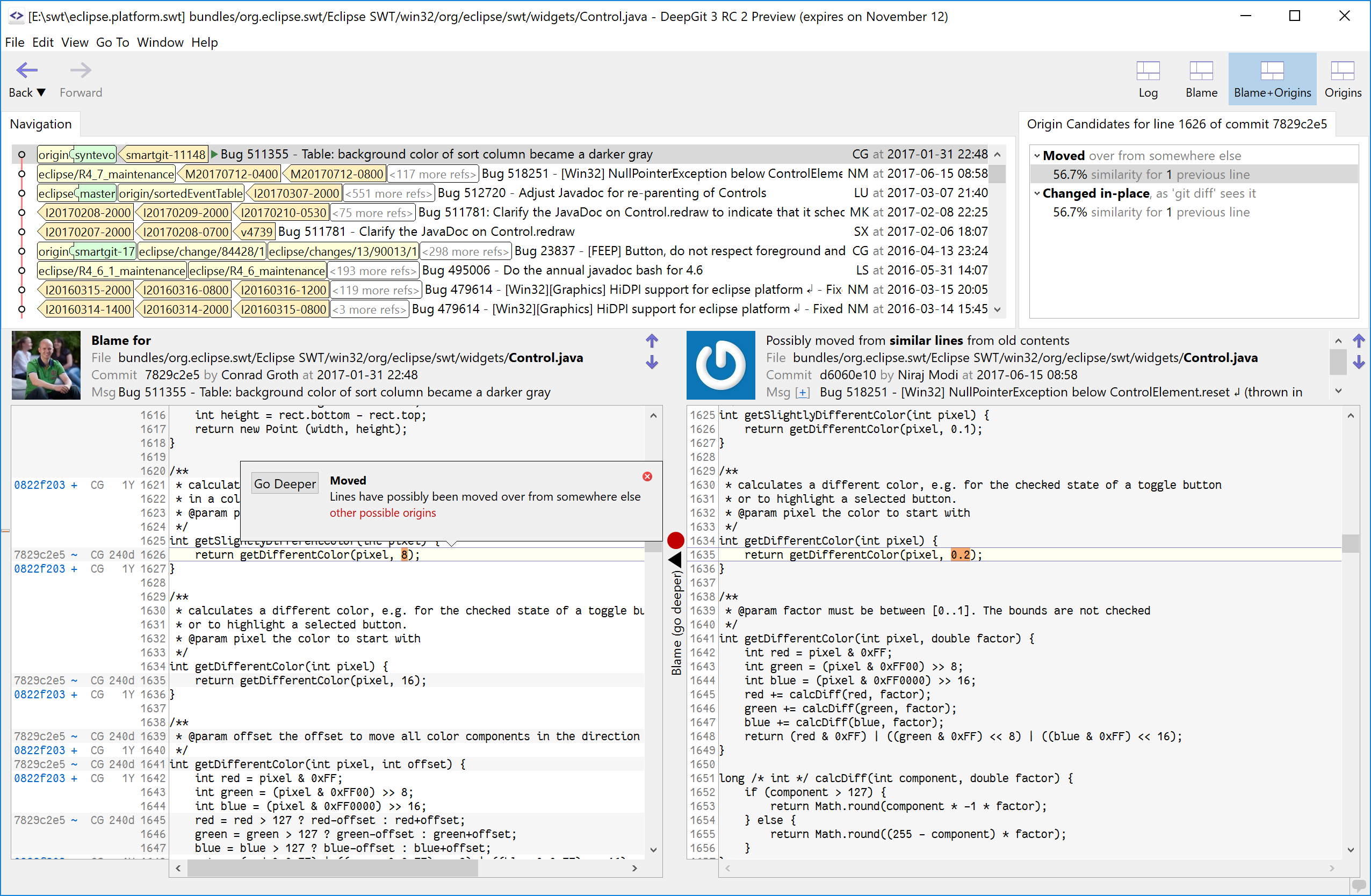
Task: Select the Blame+Origins view
Action: [x=1273, y=78]
